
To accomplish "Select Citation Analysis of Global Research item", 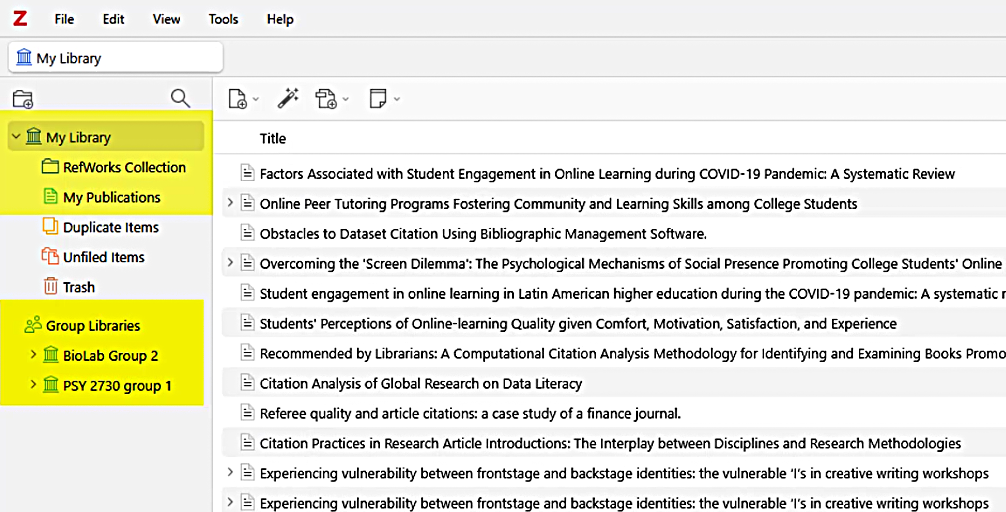I will point(420,383).
